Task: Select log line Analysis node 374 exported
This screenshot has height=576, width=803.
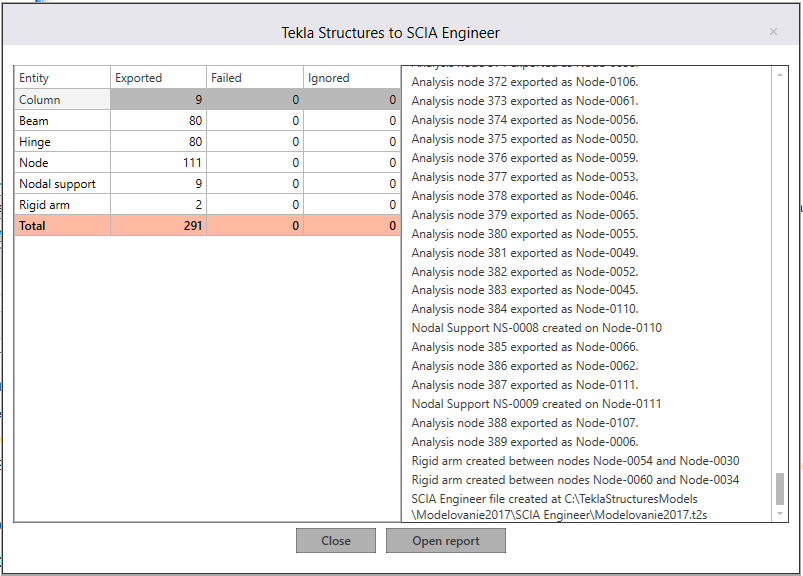Action: (x=525, y=120)
